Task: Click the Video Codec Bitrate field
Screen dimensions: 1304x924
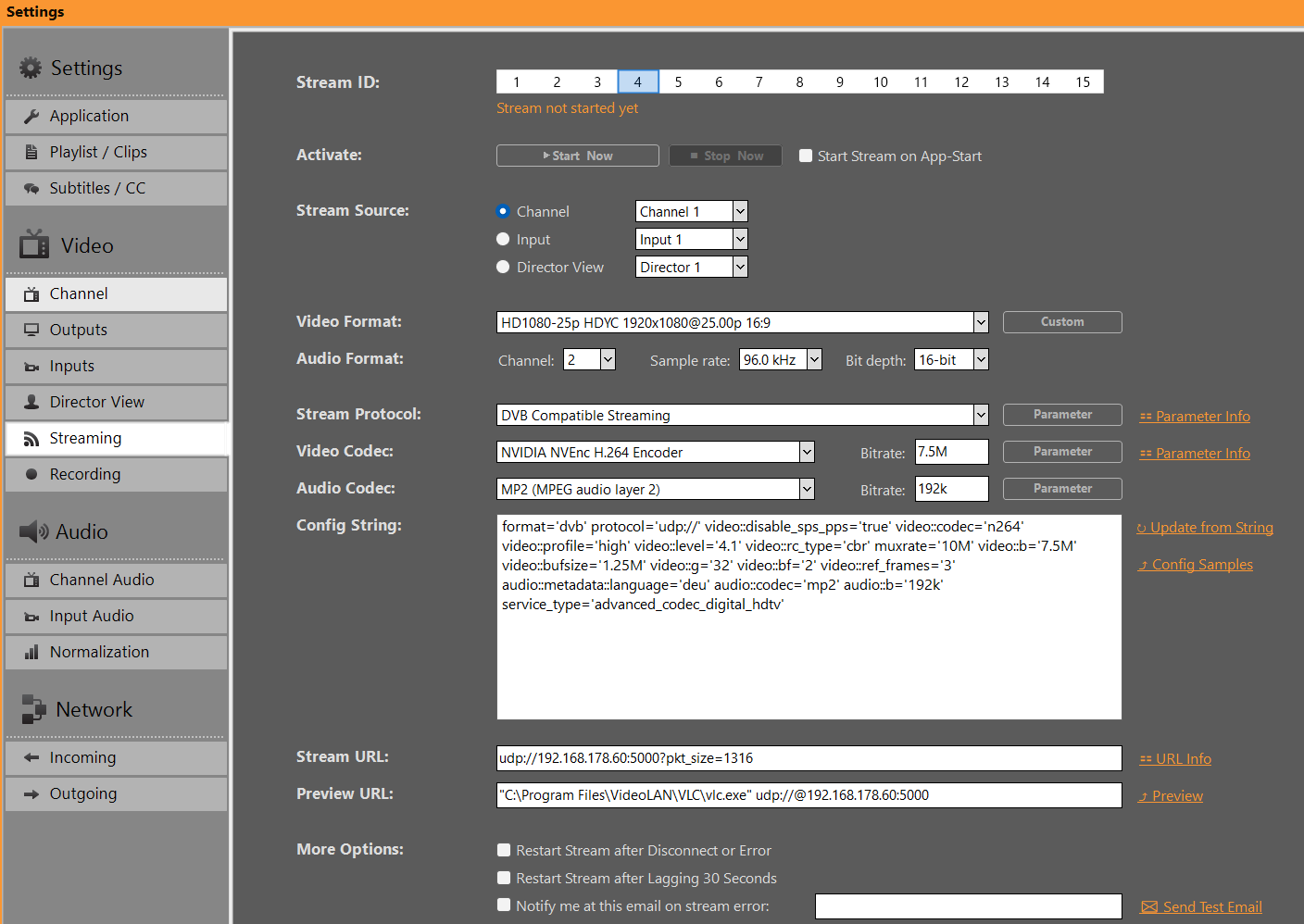Action: 951,452
